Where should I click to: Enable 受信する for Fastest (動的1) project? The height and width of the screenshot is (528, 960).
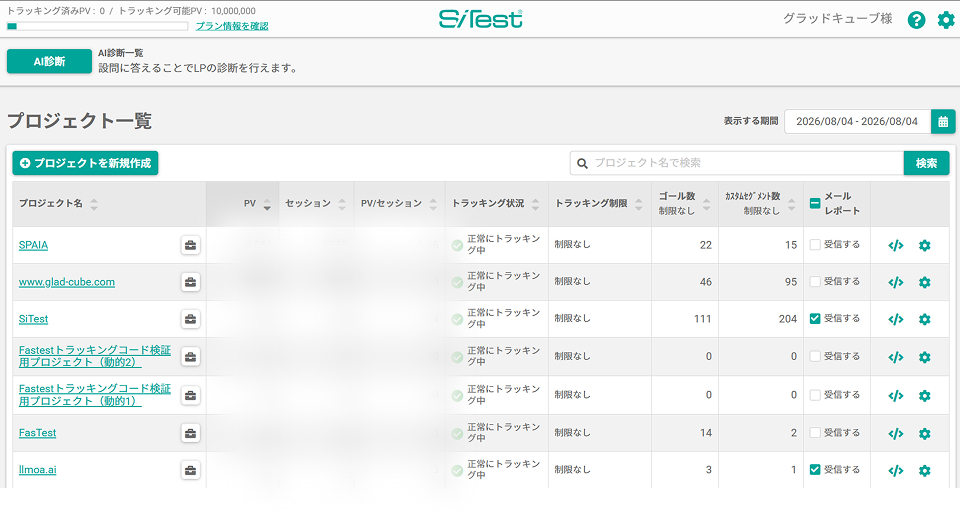(x=815, y=395)
